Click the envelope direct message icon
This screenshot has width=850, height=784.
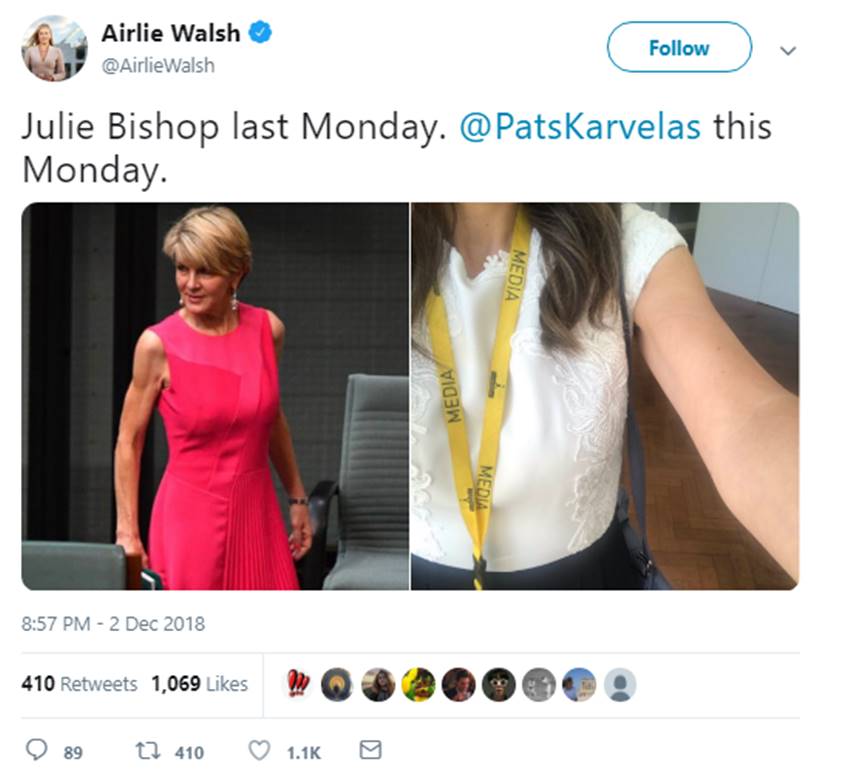coord(371,750)
